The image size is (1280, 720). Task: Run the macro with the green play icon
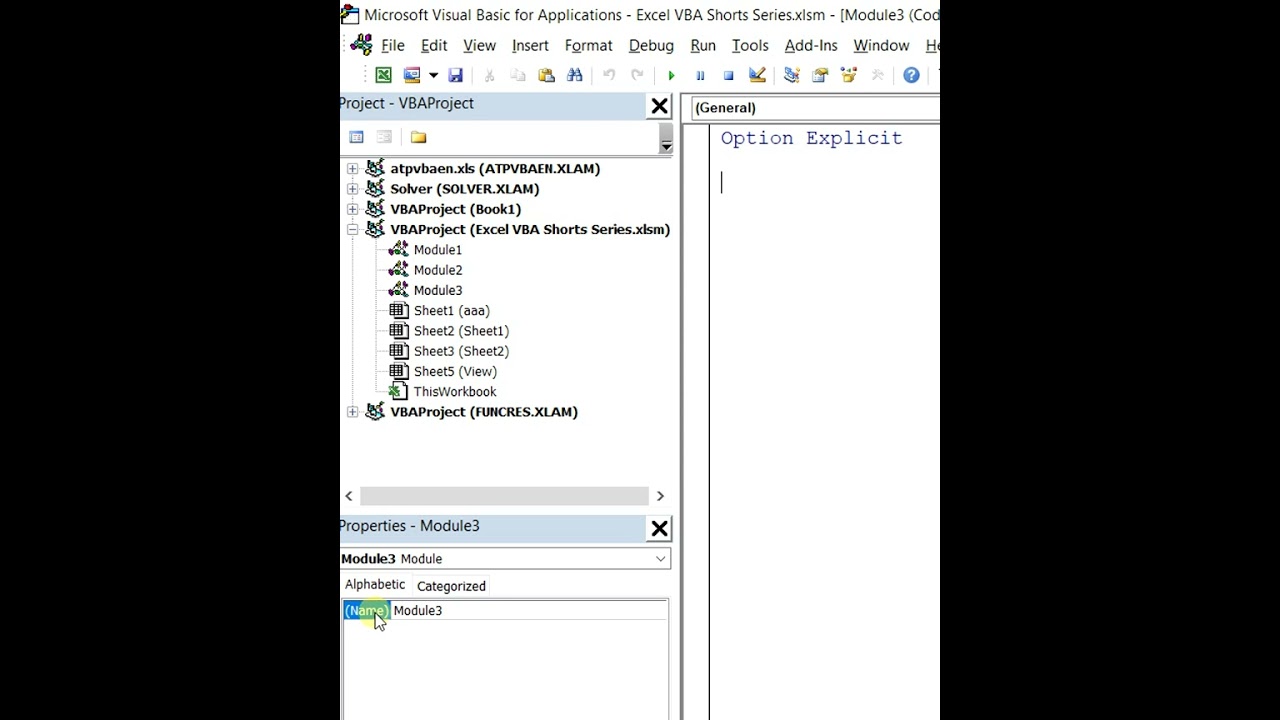pos(671,75)
